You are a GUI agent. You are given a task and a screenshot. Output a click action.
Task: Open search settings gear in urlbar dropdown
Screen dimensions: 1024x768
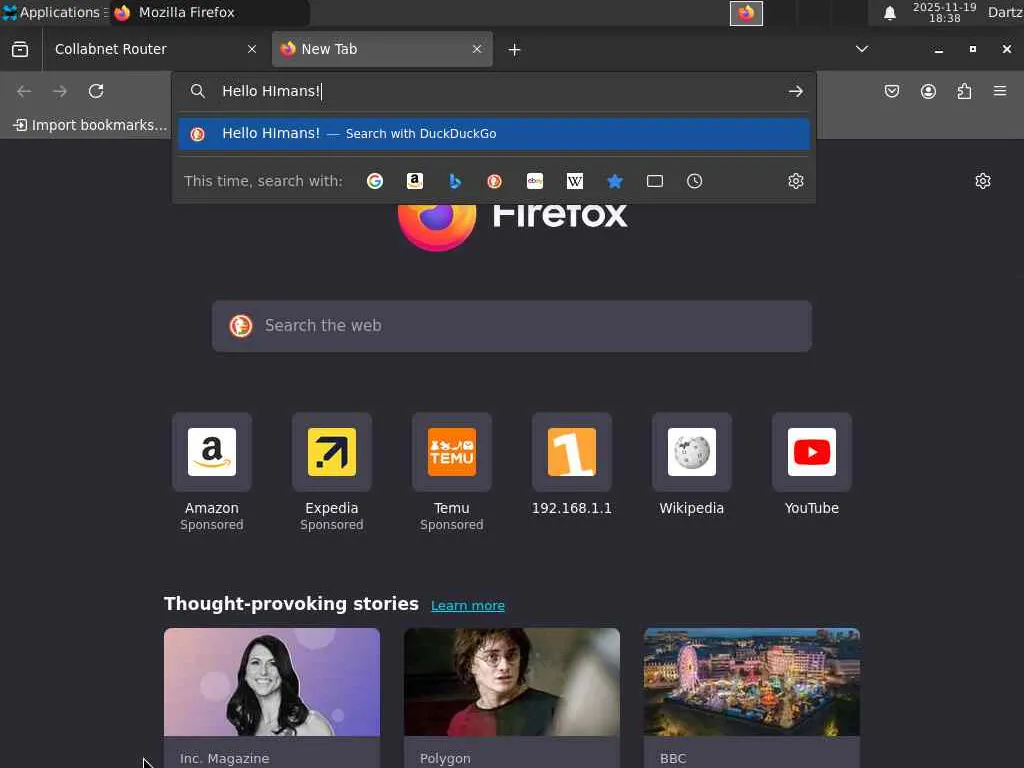pos(795,181)
